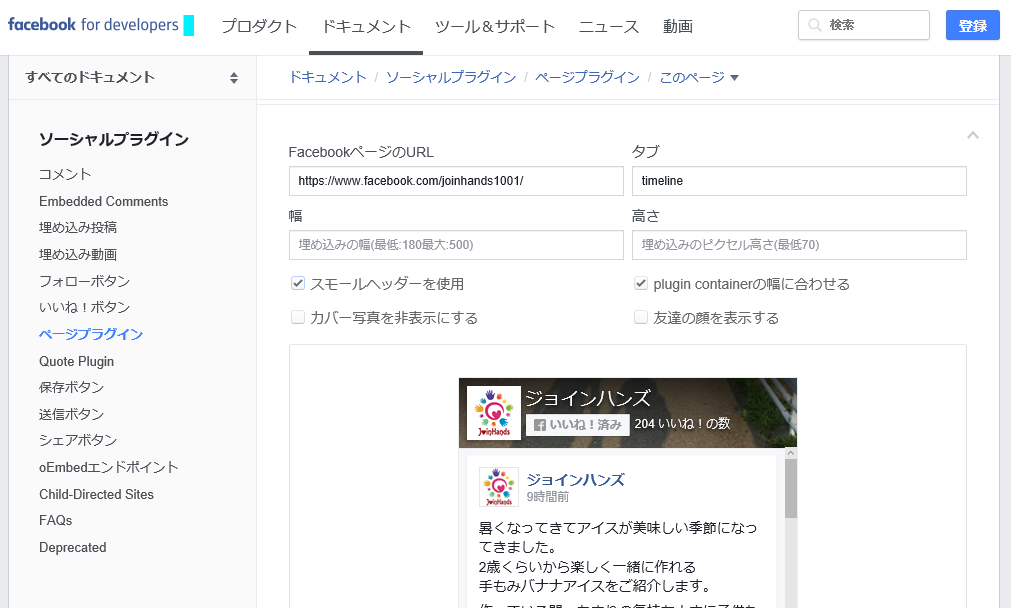Image resolution: width=1011 pixels, height=608 pixels.
Task: Open いいね！ボタン in the sidebar
Action: click(x=84, y=307)
